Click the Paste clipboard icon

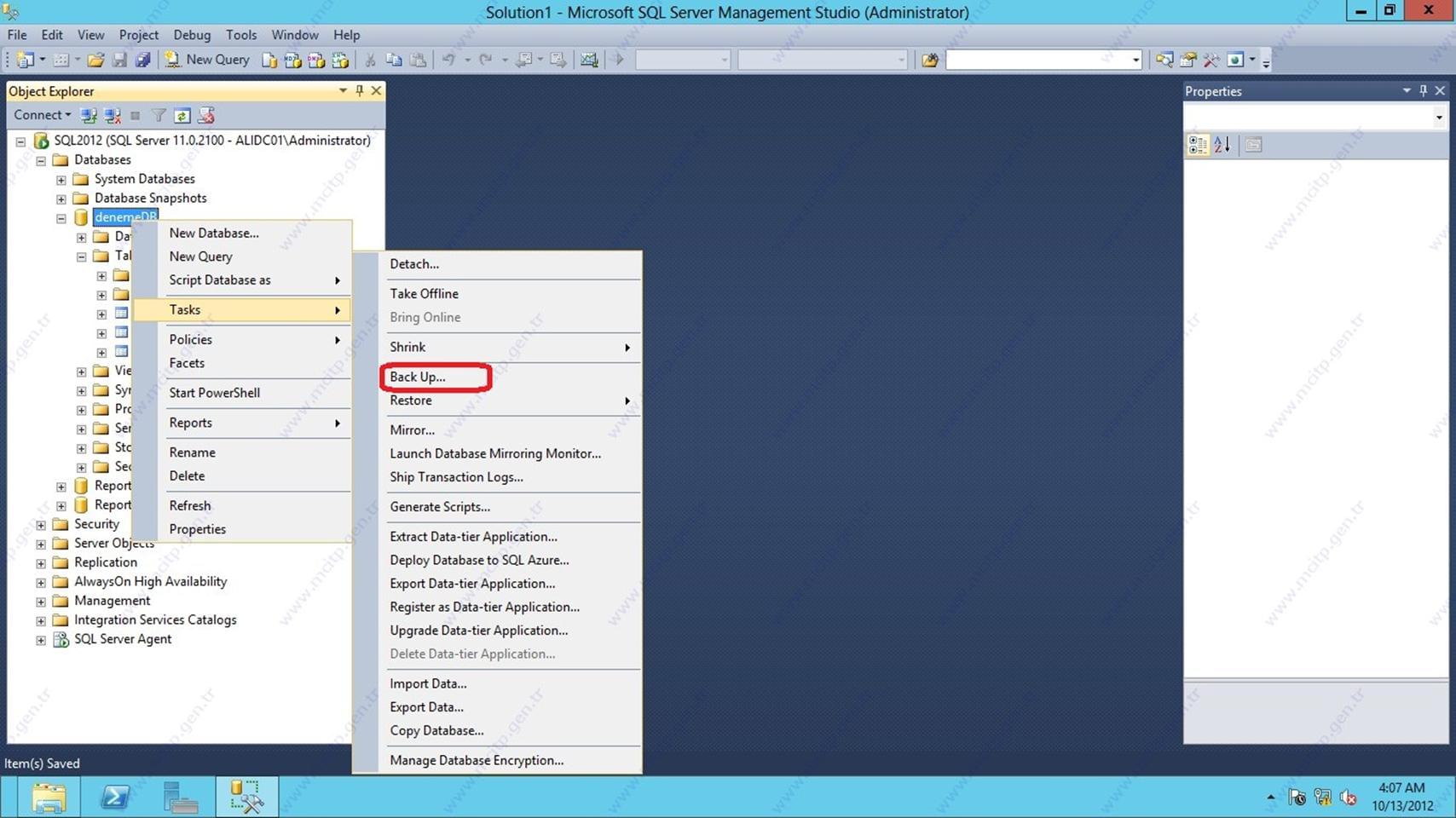click(418, 60)
